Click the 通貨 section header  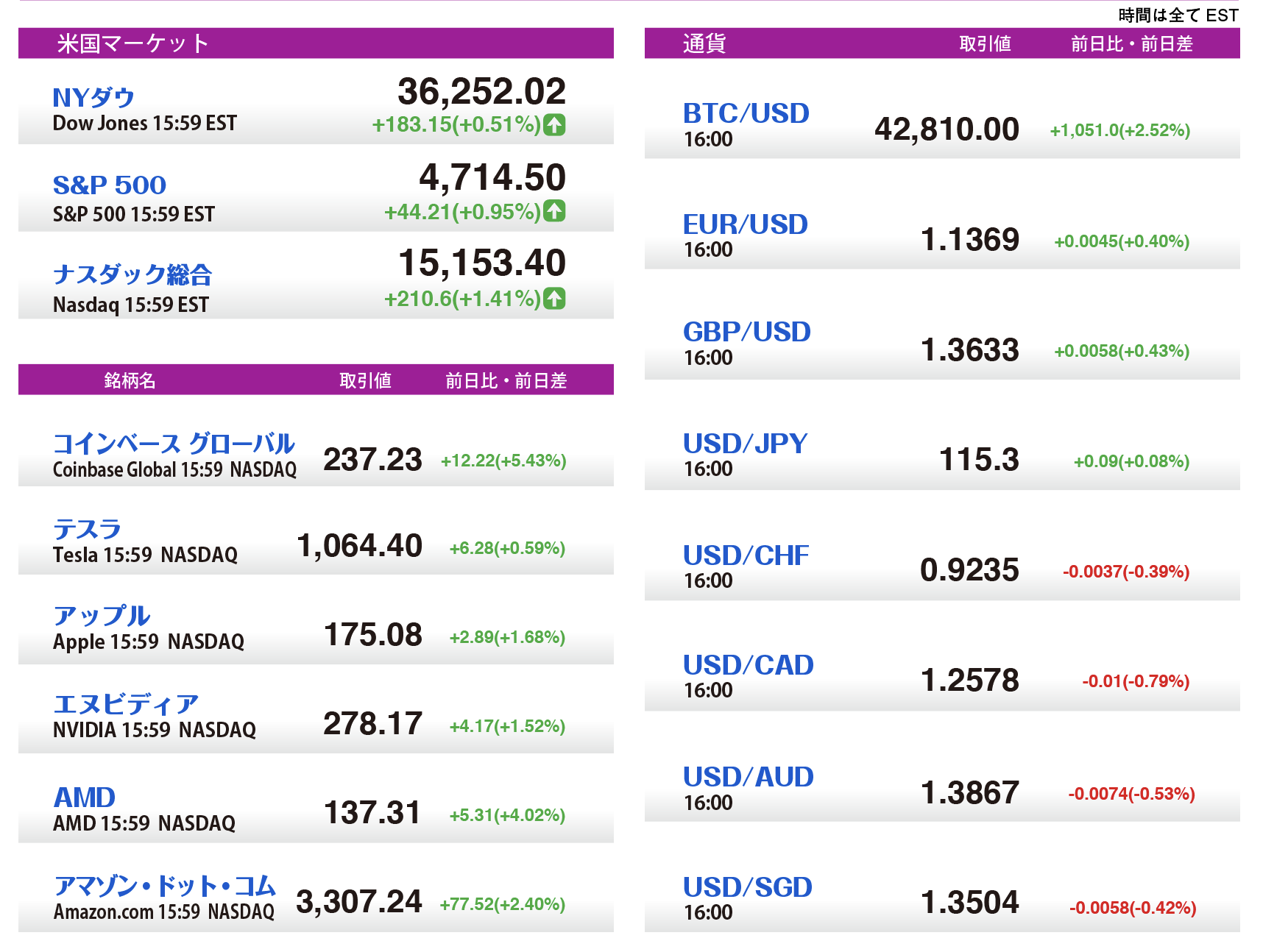704,43
